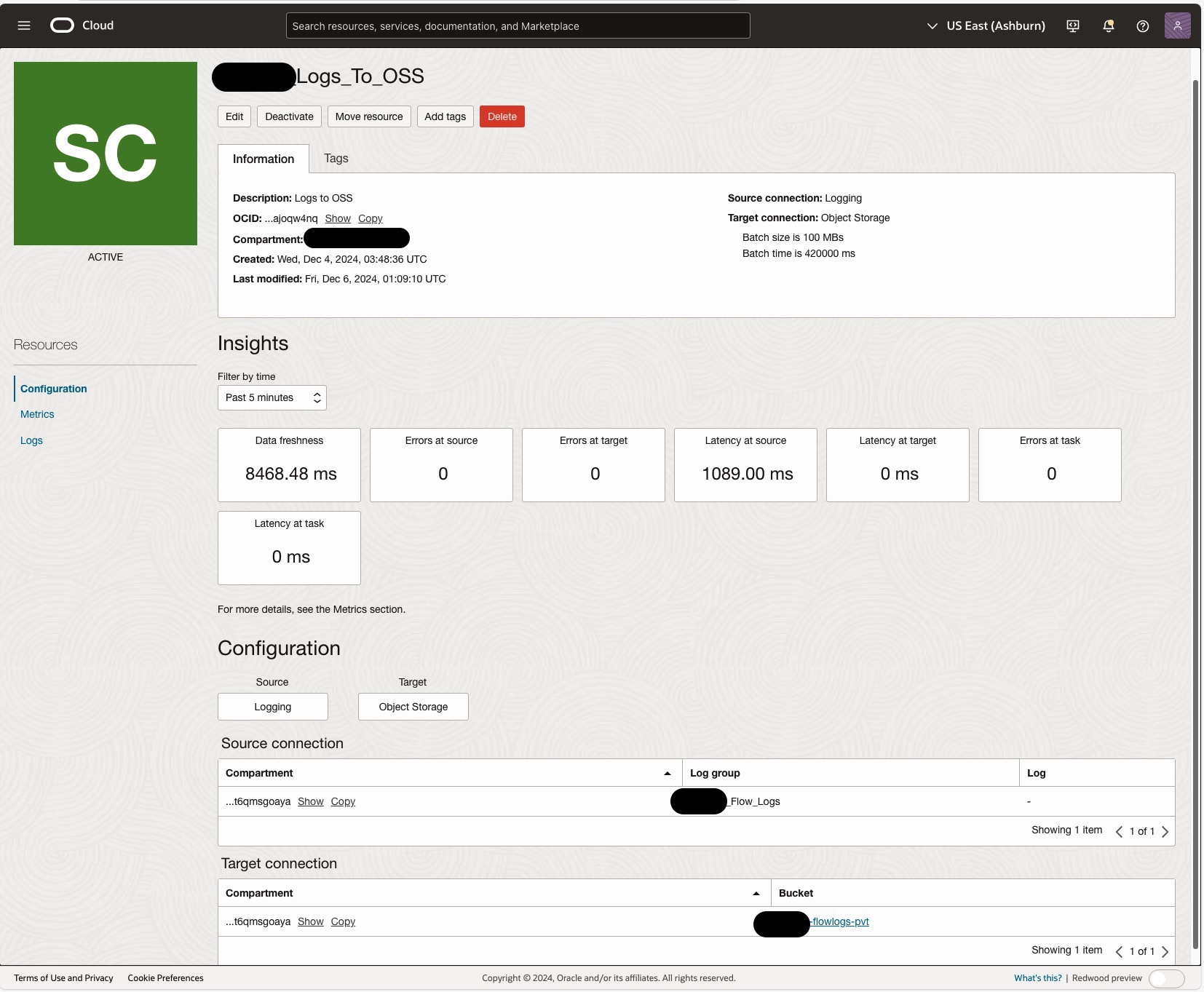Open the notifications bell

click(1108, 26)
